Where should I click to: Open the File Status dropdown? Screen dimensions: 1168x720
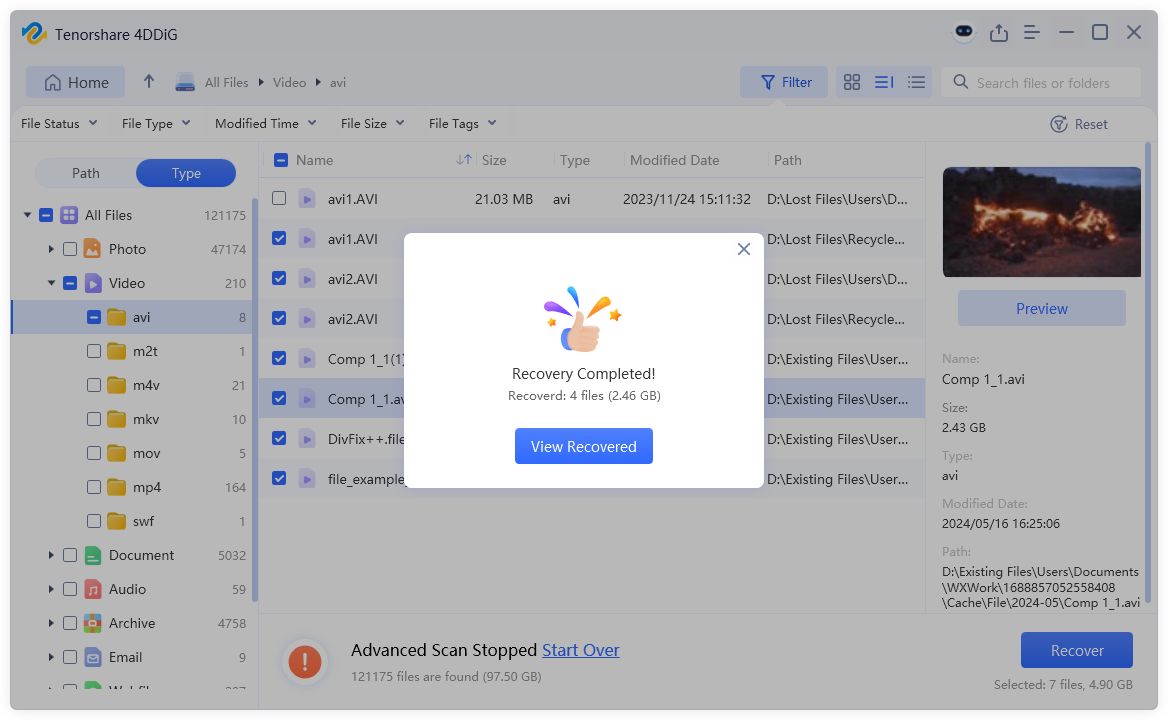(x=59, y=124)
